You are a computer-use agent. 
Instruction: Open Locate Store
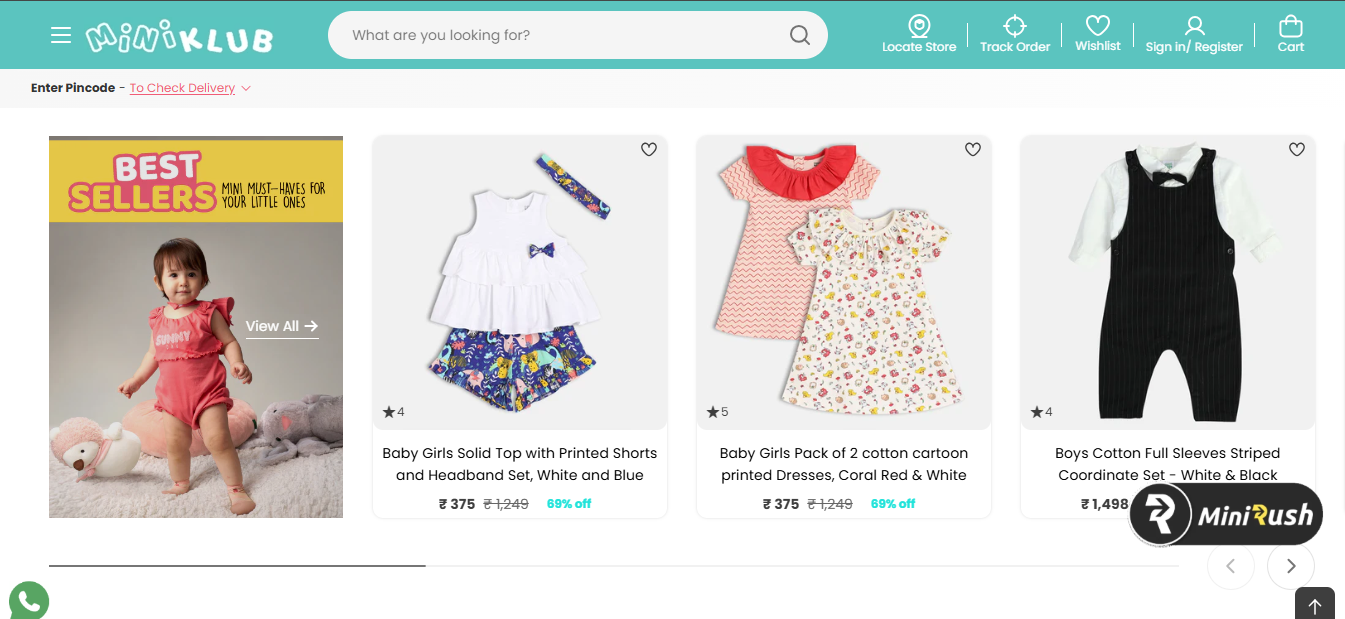click(919, 34)
